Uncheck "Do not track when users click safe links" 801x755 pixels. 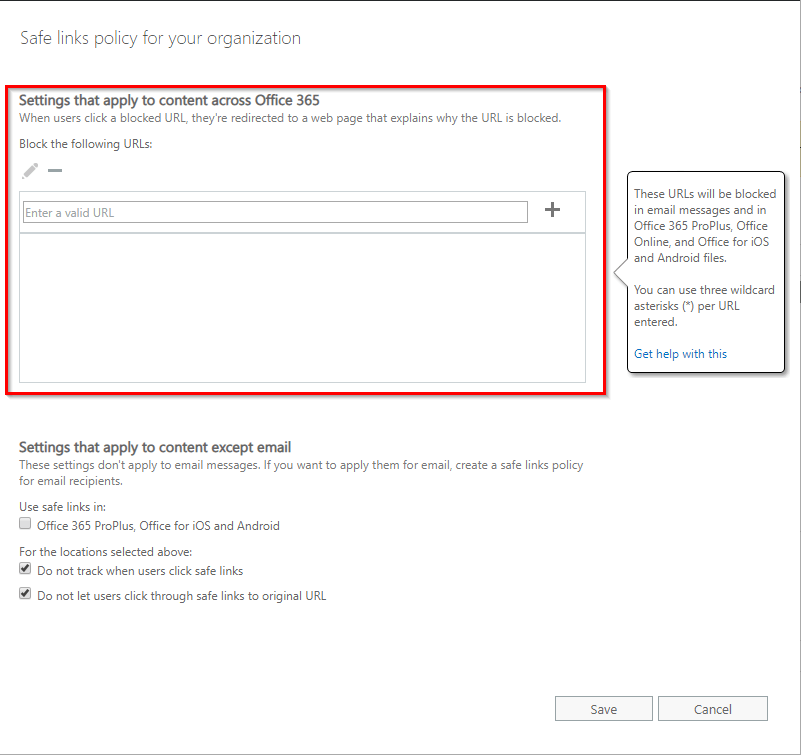pyautogui.click(x=23, y=566)
